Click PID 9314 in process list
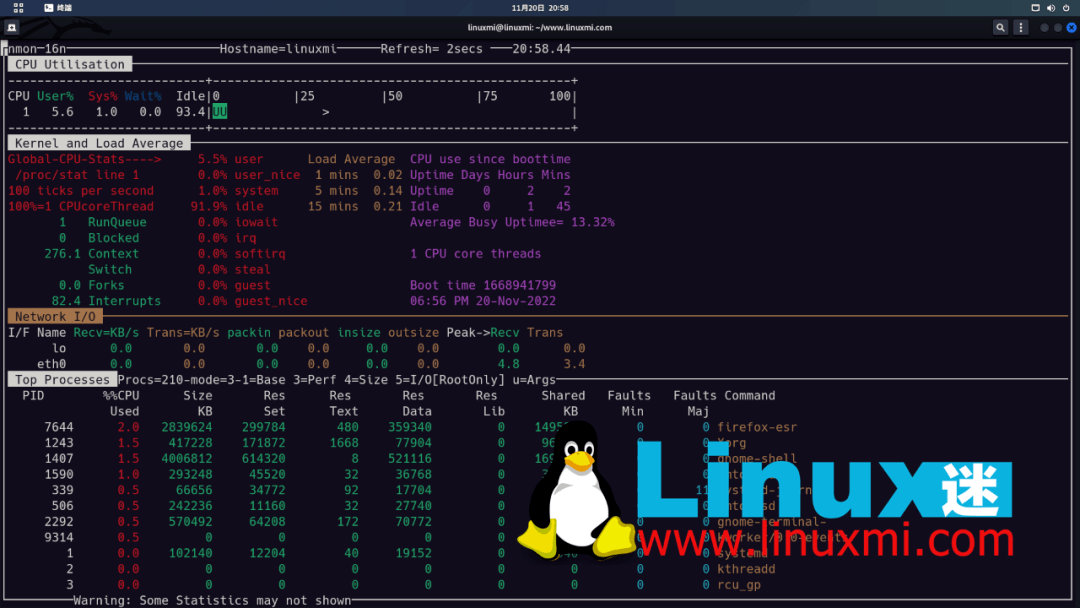 [x=59, y=537]
